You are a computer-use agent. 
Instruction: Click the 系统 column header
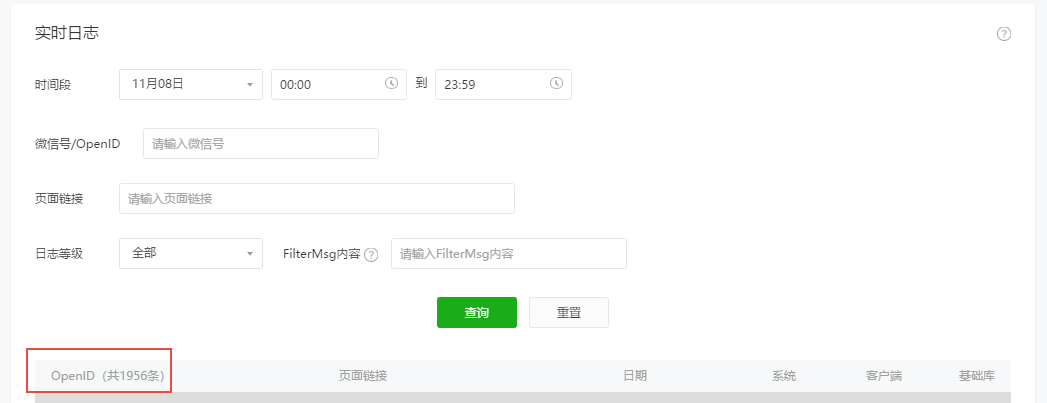pos(784,376)
